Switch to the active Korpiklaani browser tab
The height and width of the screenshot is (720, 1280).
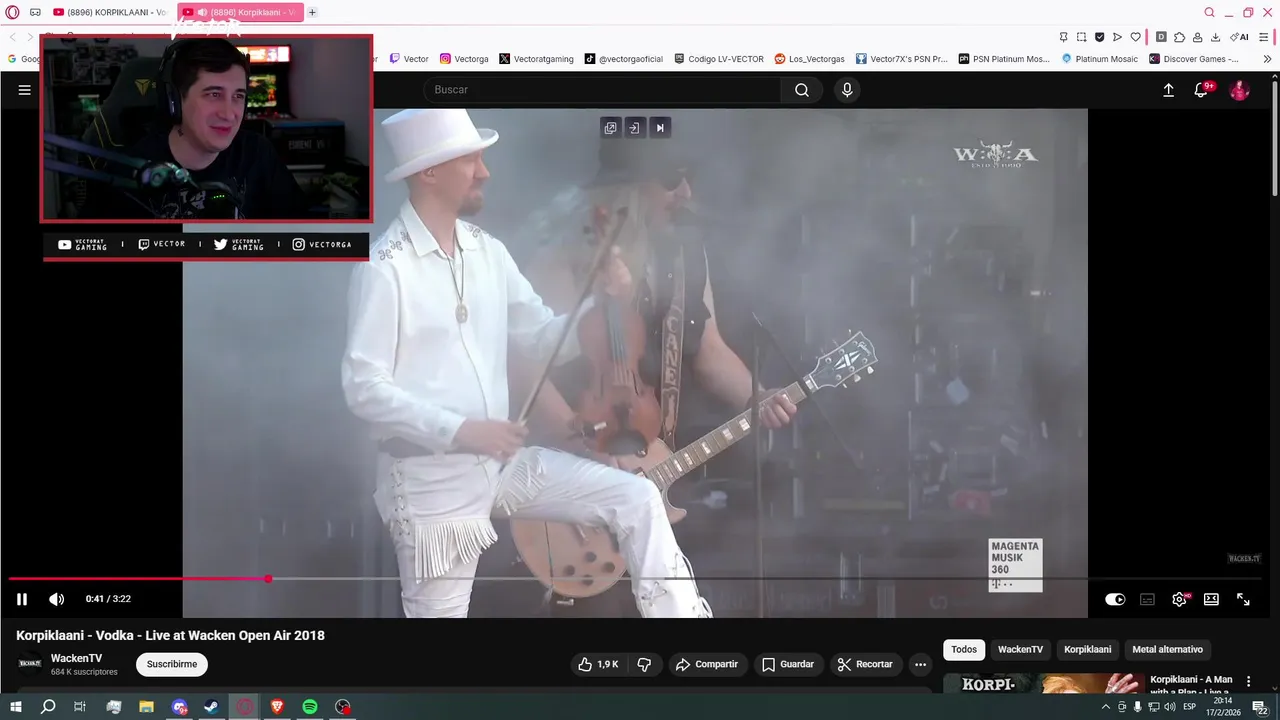(x=240, y=12)
